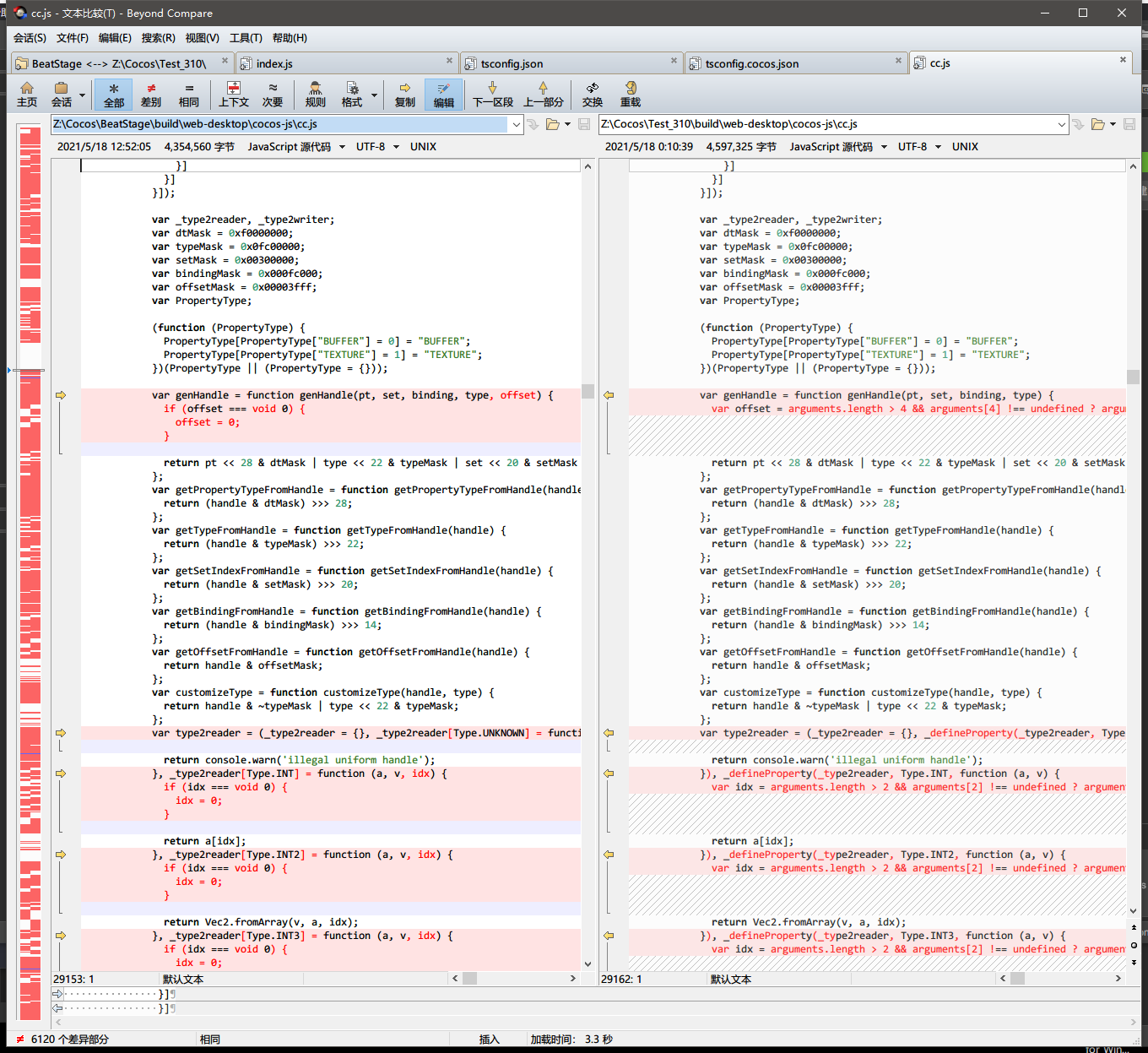Image resolution: width=1148 pixels, height=1053 pixels.
Task: Go to the 主页 home view
Action: coord(27,94)
